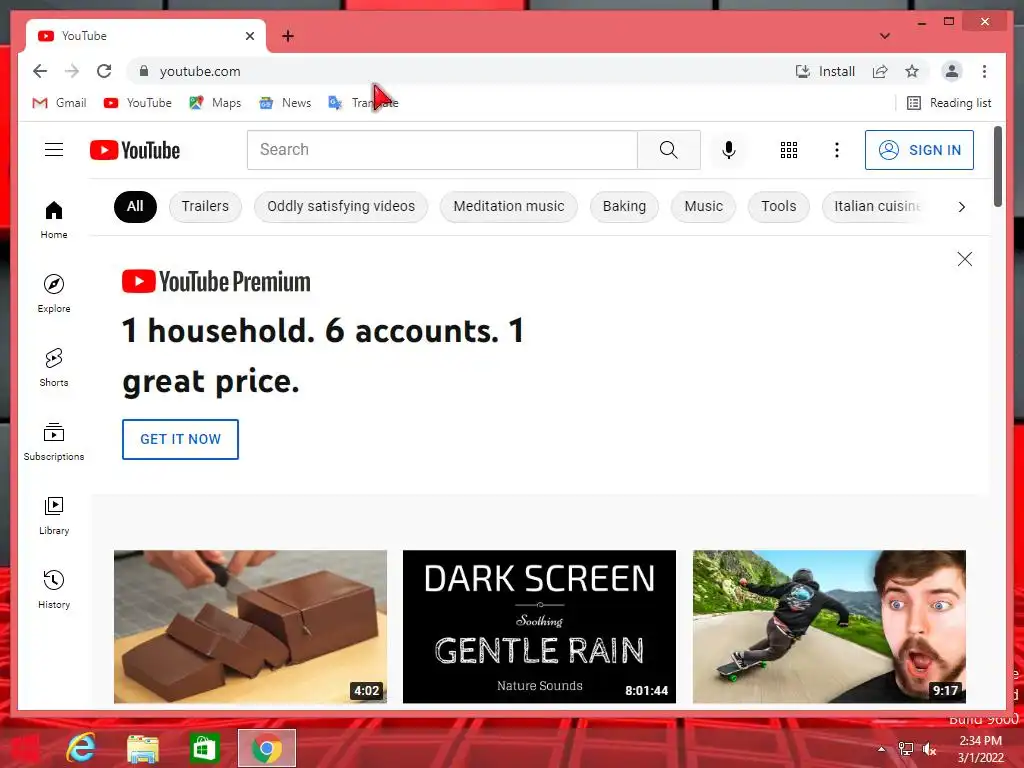
Task: Open the skateboarding downhill video thumbnail
Action: 829,627
